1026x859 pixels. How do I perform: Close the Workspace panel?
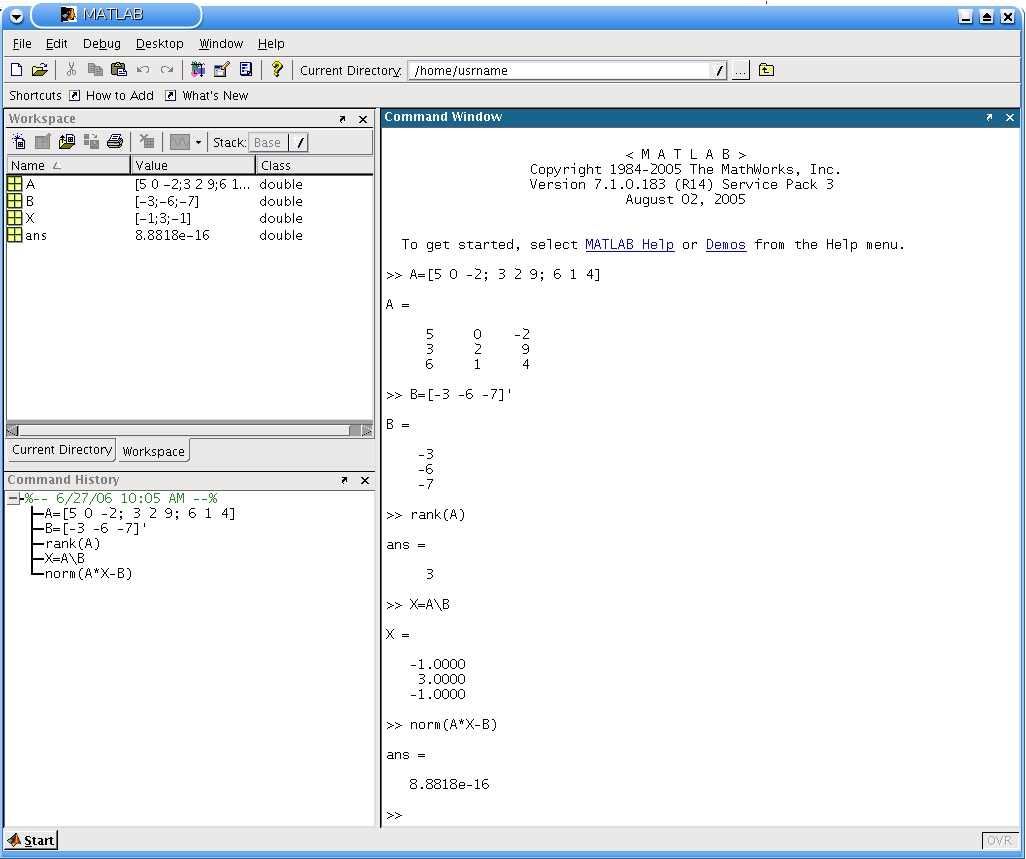pos(363,119)
